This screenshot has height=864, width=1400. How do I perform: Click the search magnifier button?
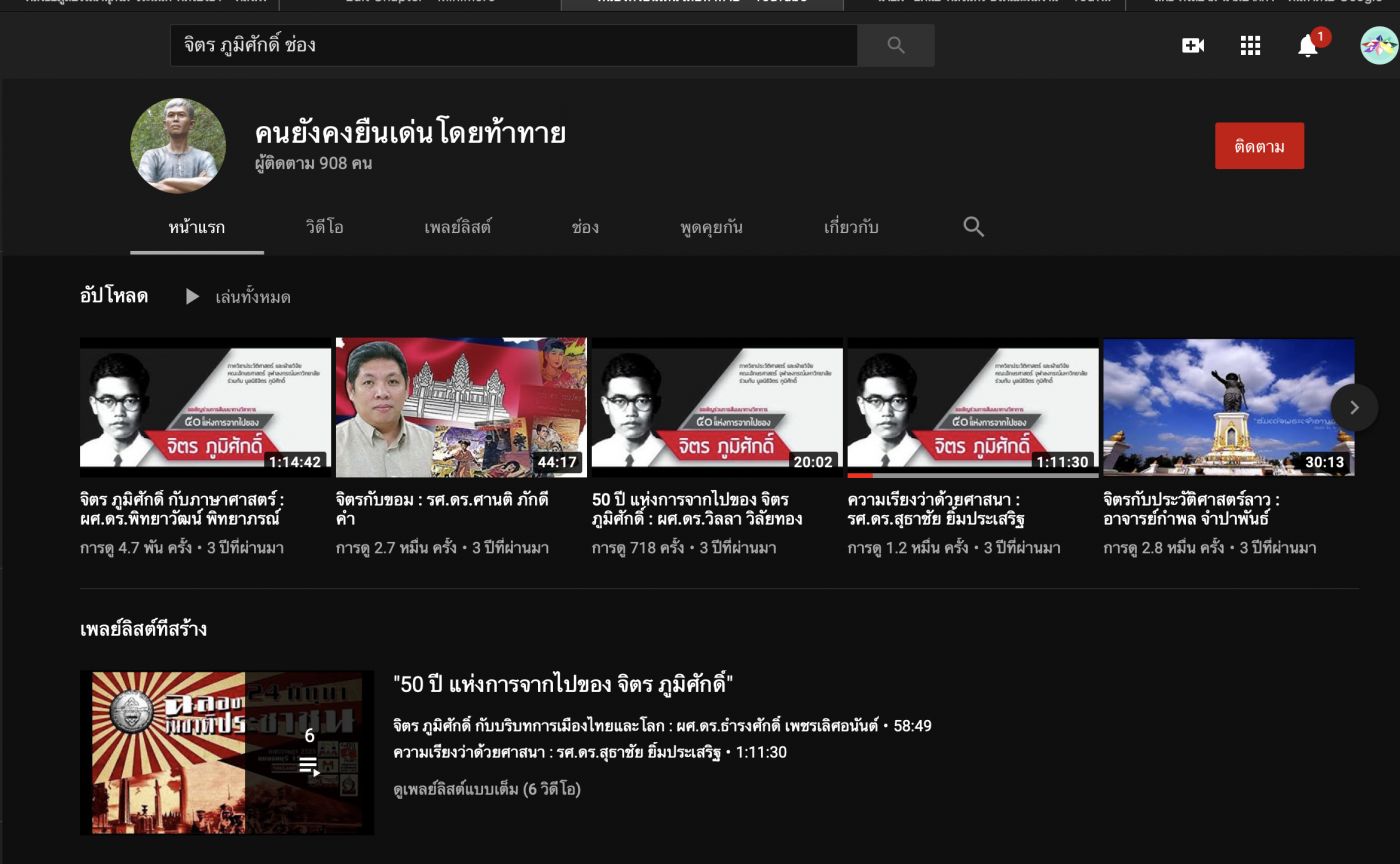click(x=895, y=45)
